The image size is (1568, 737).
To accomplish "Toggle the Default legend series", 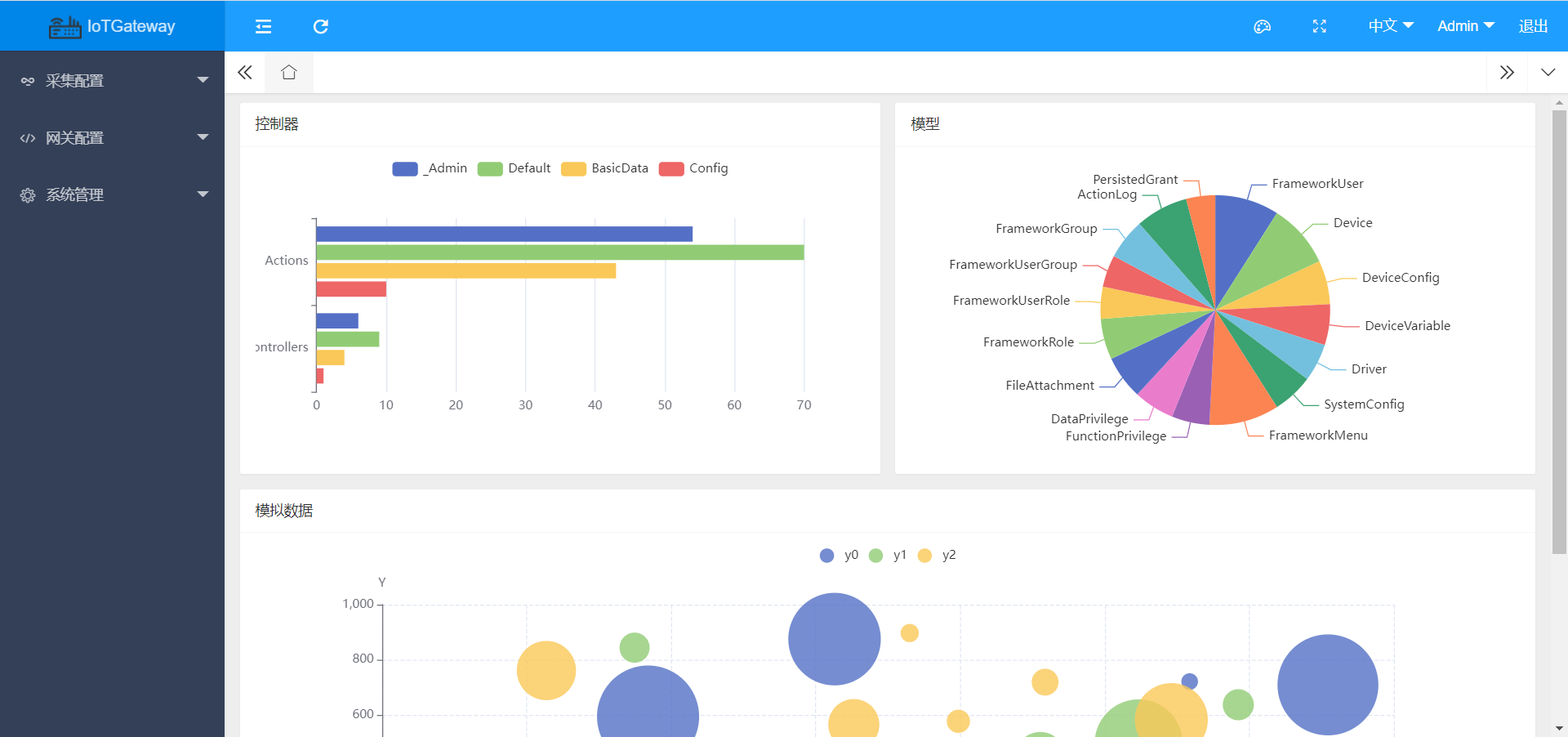I will coord(514,168).
